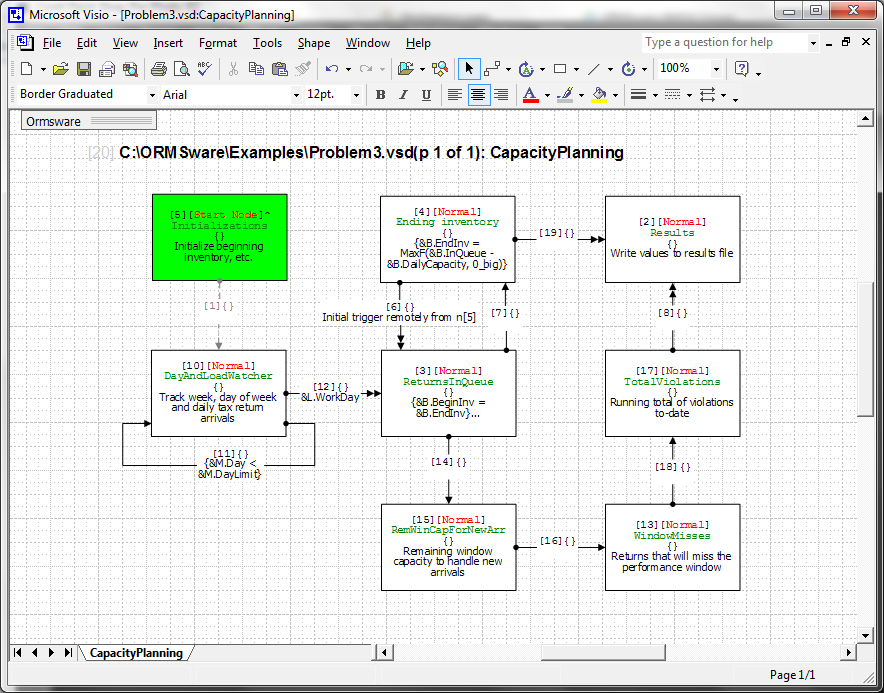Viewport: 884px width, 693px height.
Task: Toggle Bold formatting
Action: coord(381,95)
